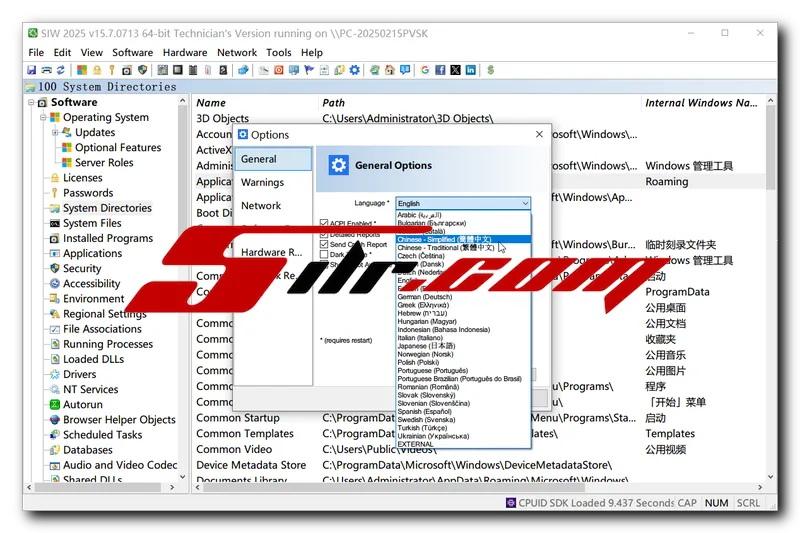Collapse the Software tree root node
The width and height of the screenshot is (800, 533).
coord(31,102)
